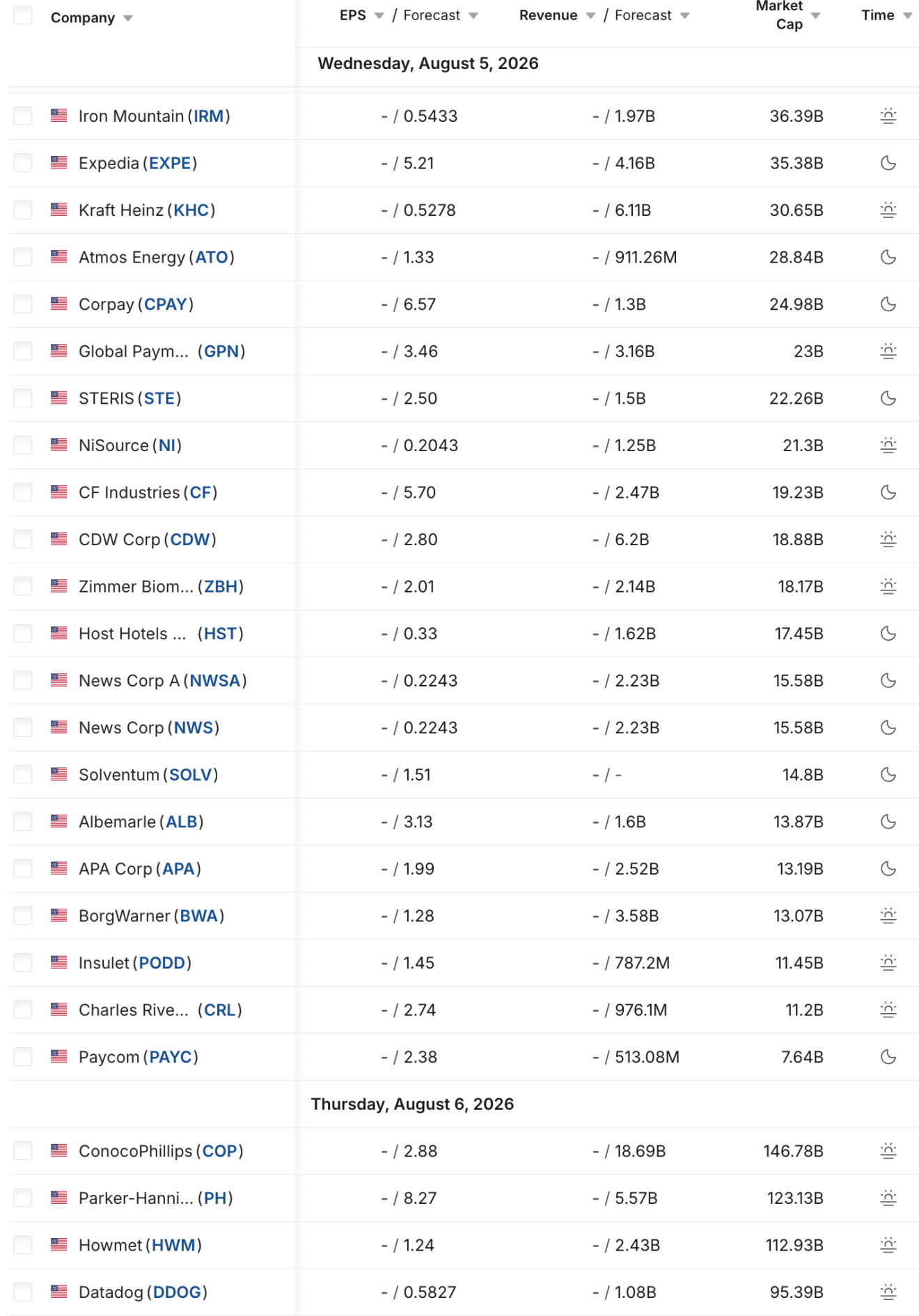Expand the Market Cap sort arrow
Screen dimensions: 919x1316
pyautogui.click(x=815, y=15)
